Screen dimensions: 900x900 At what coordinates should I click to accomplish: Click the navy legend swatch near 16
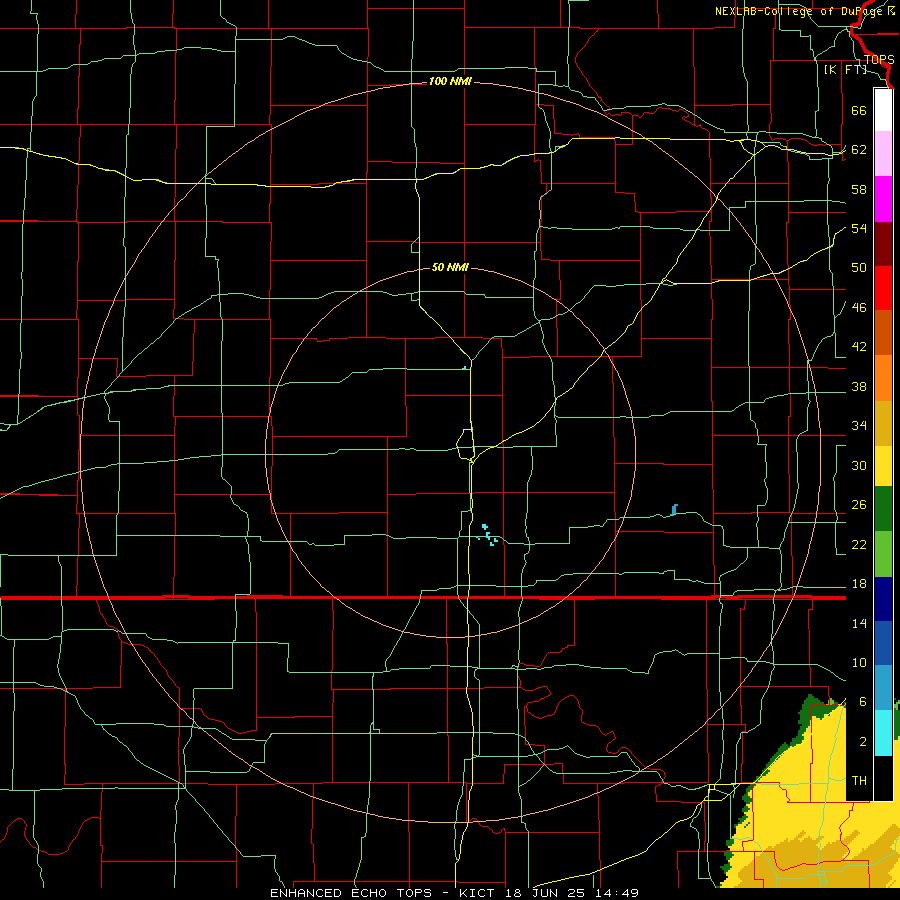click(x=883, y=599)
